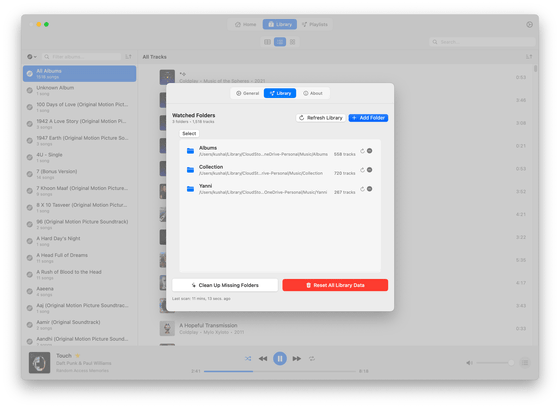Click the Add Folder button
The image size is (560, 408).
pyautogui.click(x=368, y=118)
